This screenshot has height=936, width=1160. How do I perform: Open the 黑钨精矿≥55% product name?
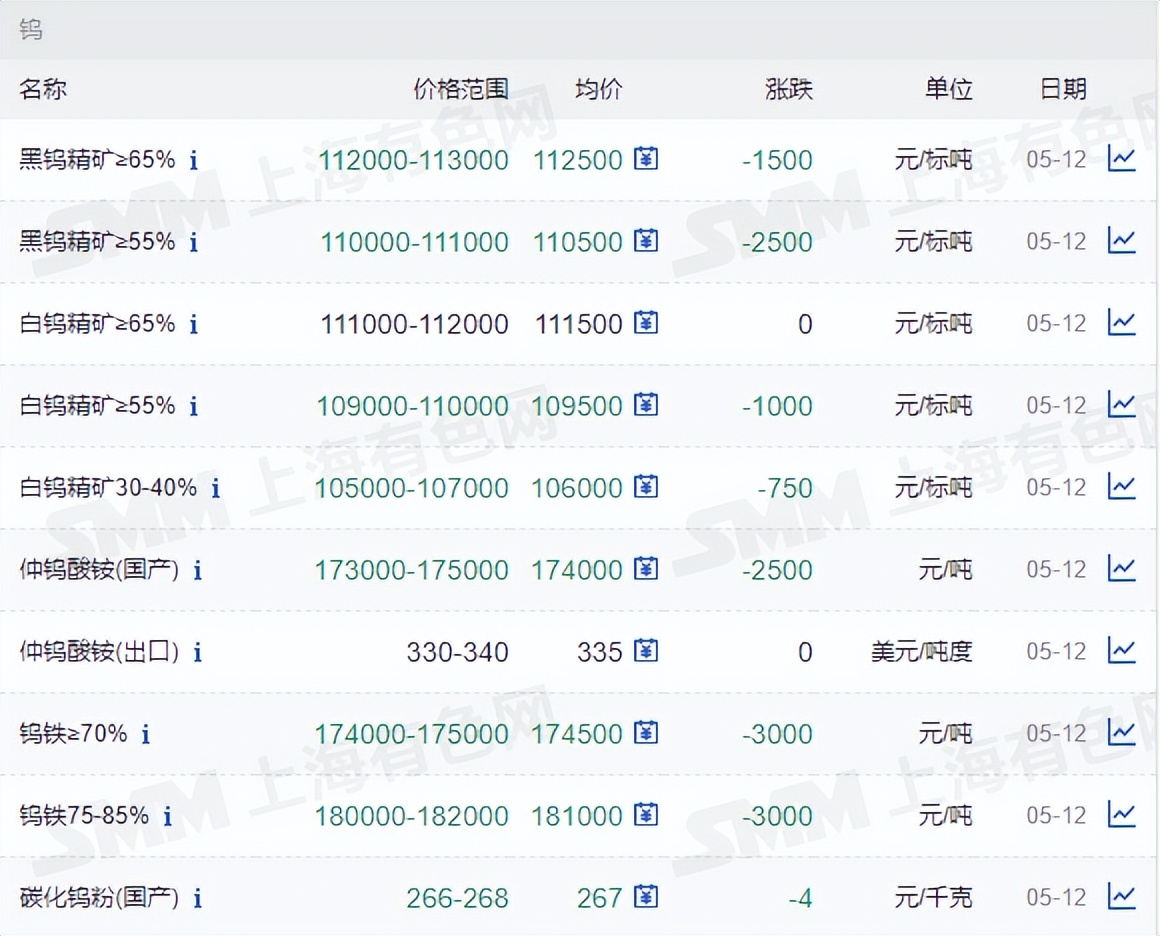click(98, 242)
